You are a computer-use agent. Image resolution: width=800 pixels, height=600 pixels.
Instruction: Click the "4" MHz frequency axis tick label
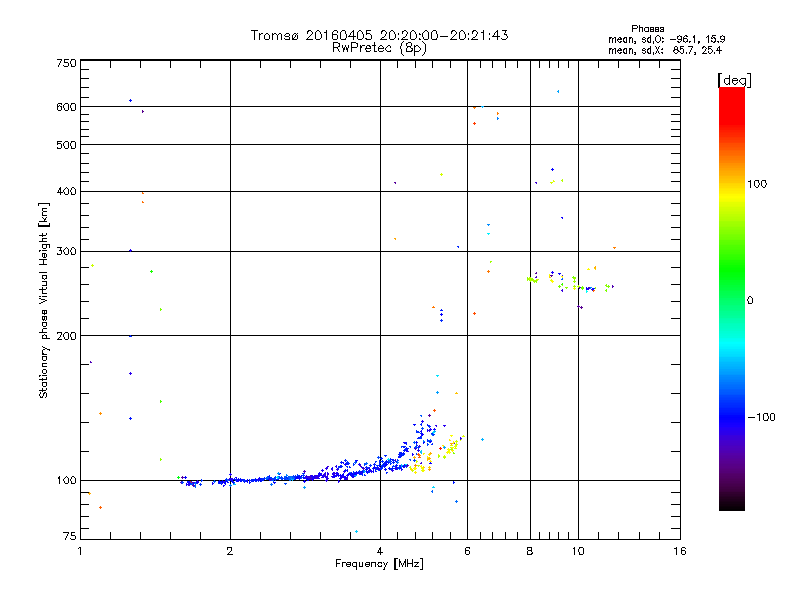[x=380, y=551]
